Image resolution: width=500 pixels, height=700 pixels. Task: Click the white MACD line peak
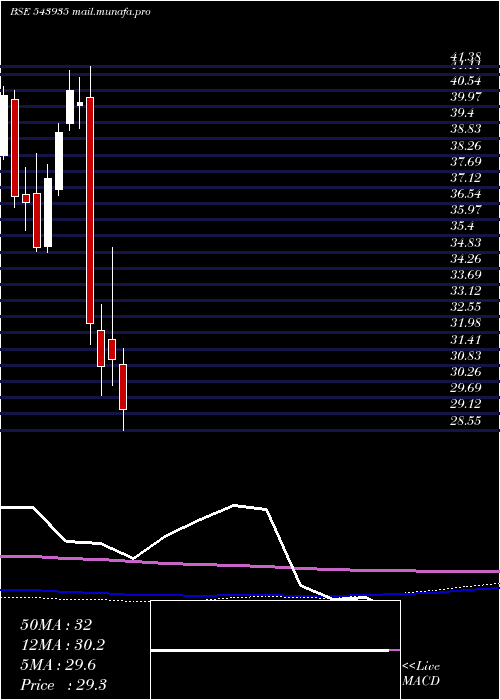click(235, 506)
